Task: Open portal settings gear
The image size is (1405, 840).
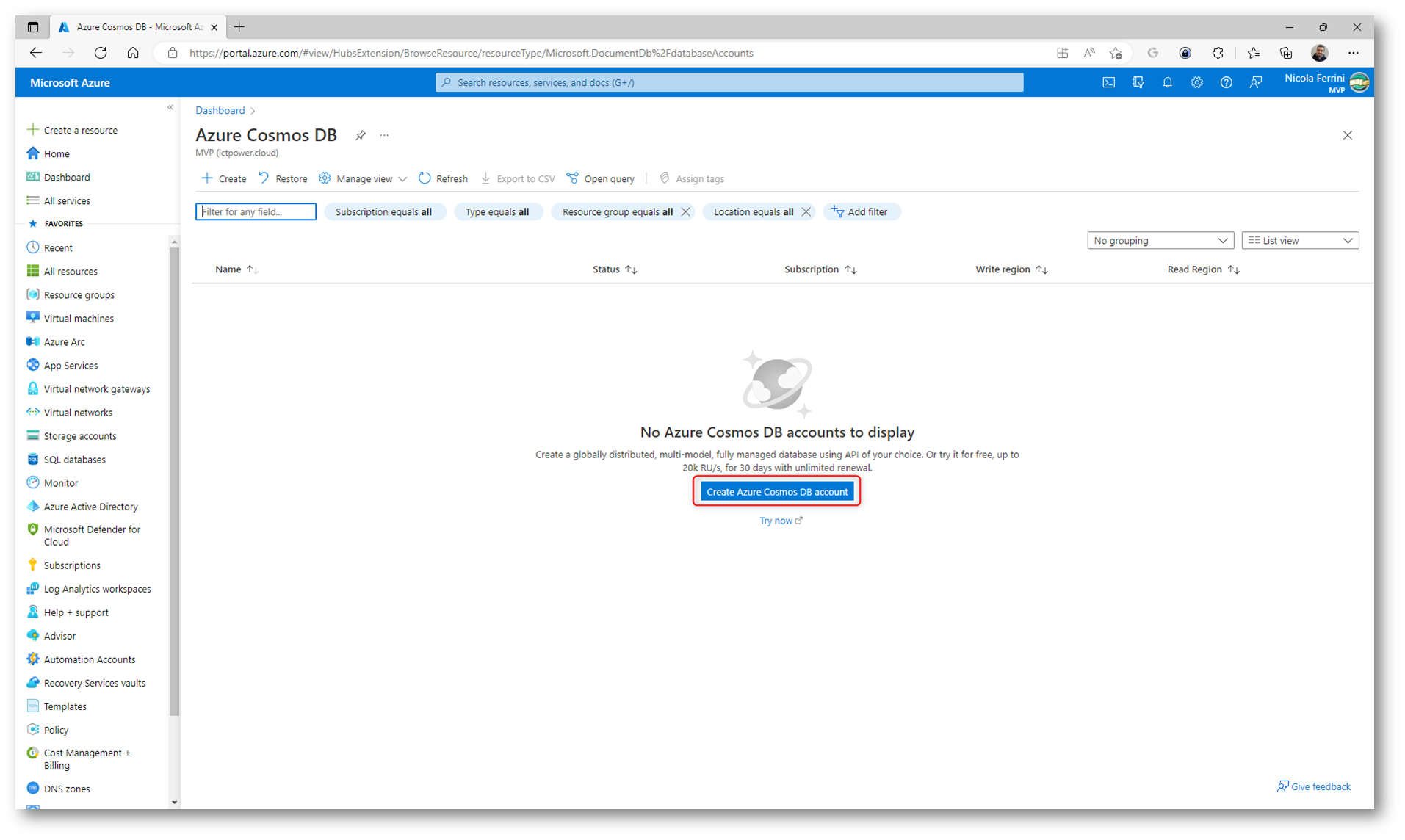Action: 1196,82
